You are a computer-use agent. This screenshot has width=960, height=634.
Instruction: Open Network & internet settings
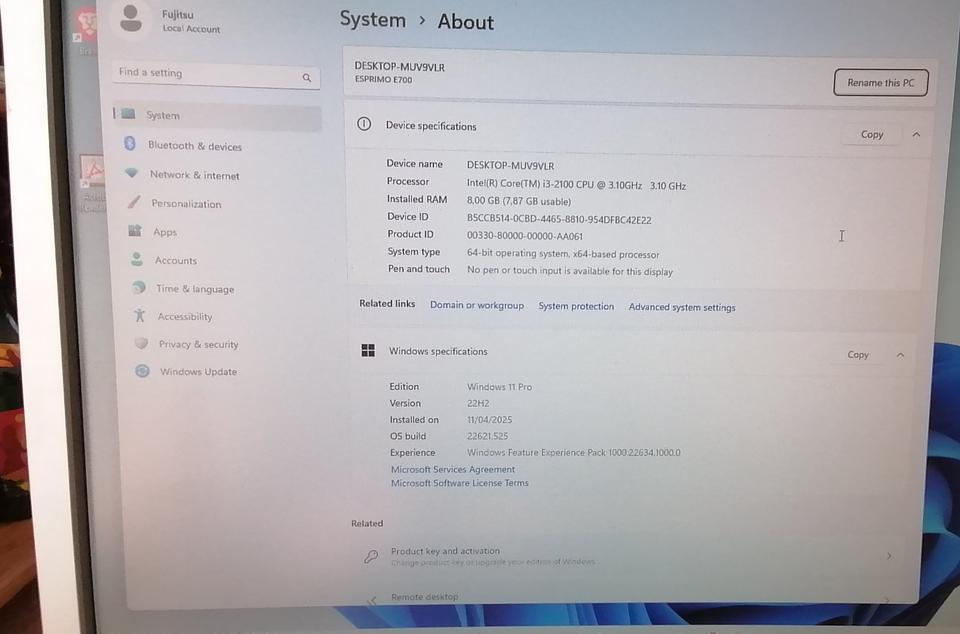[x=195, y=175]
